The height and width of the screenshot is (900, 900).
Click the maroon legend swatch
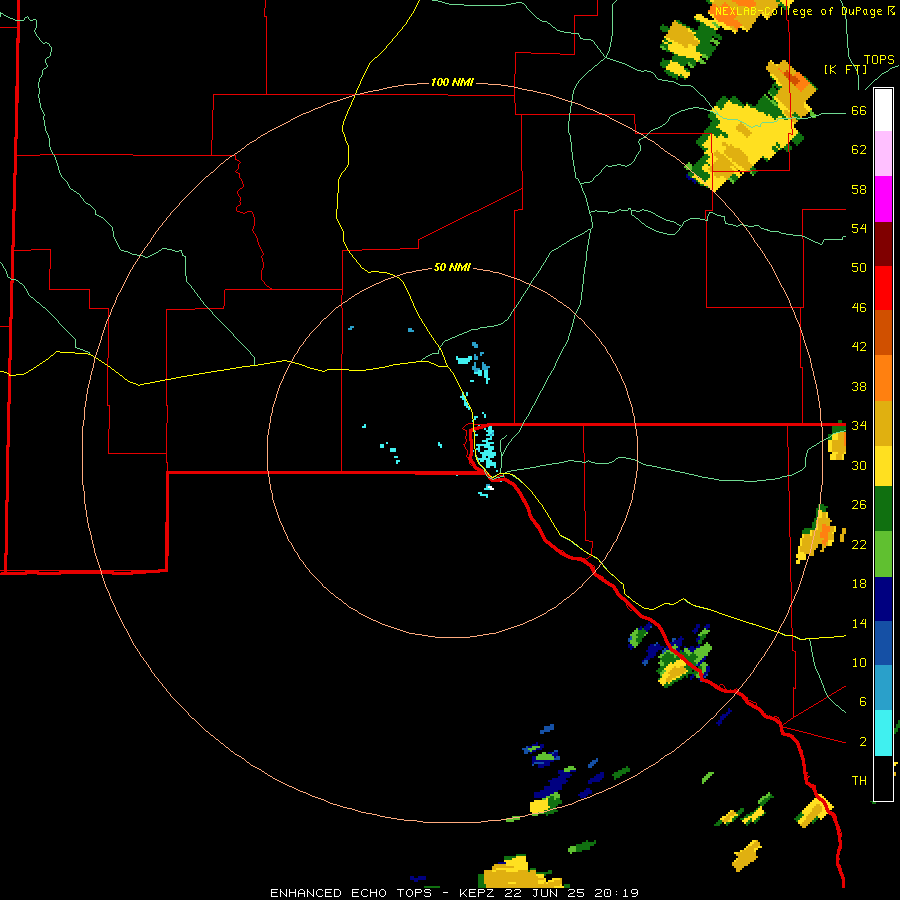[883, 244]
